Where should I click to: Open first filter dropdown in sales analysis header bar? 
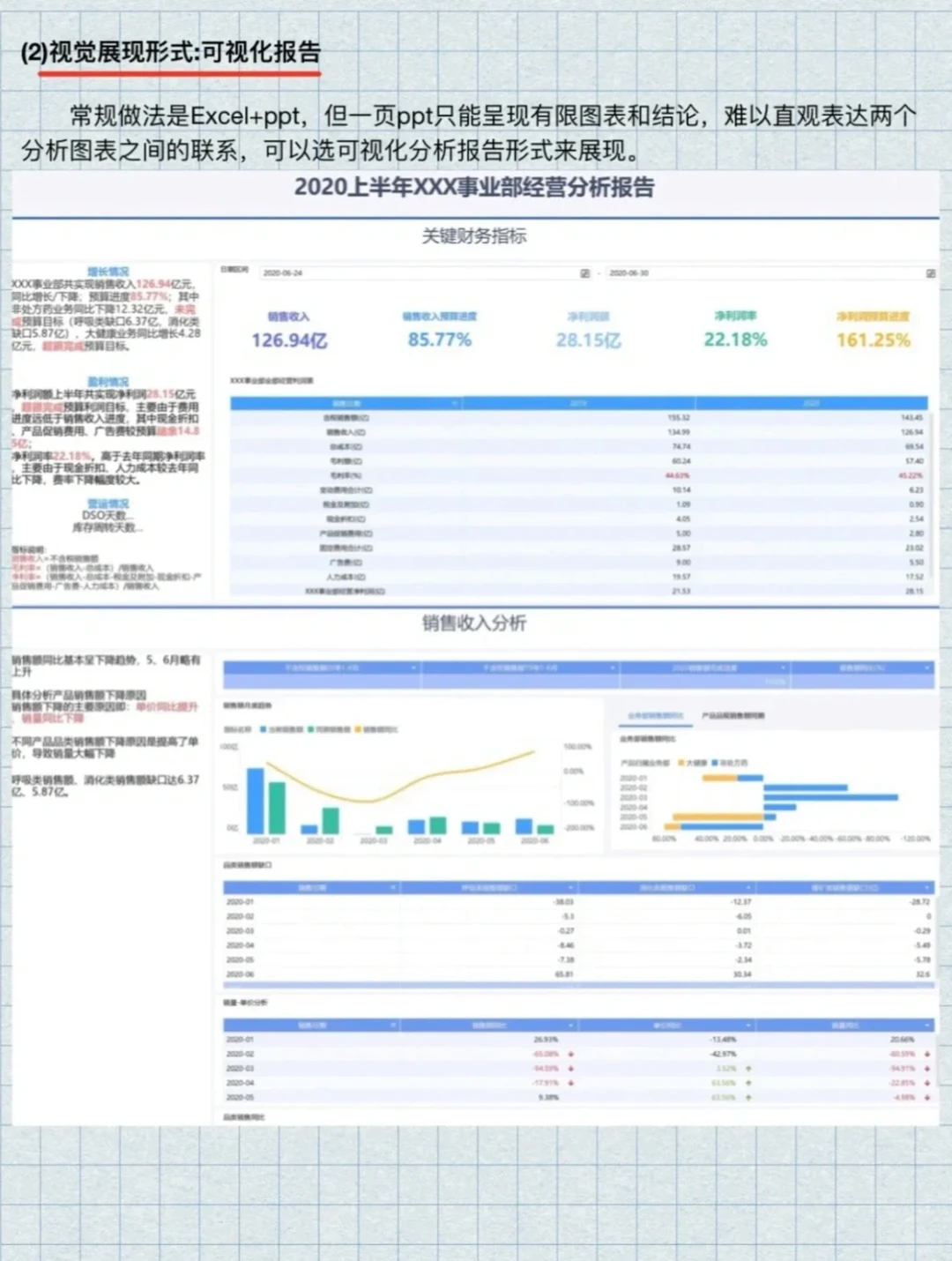[x=413, y=668]
